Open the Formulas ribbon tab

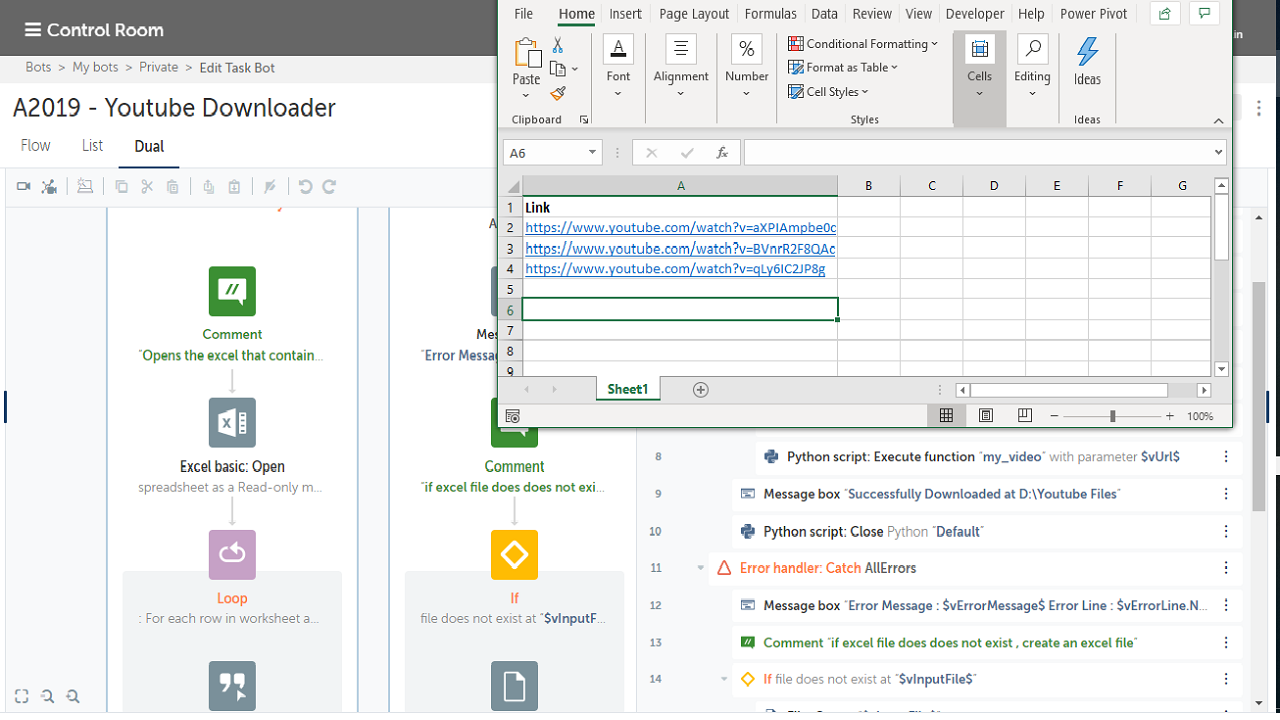pos(770,14)
